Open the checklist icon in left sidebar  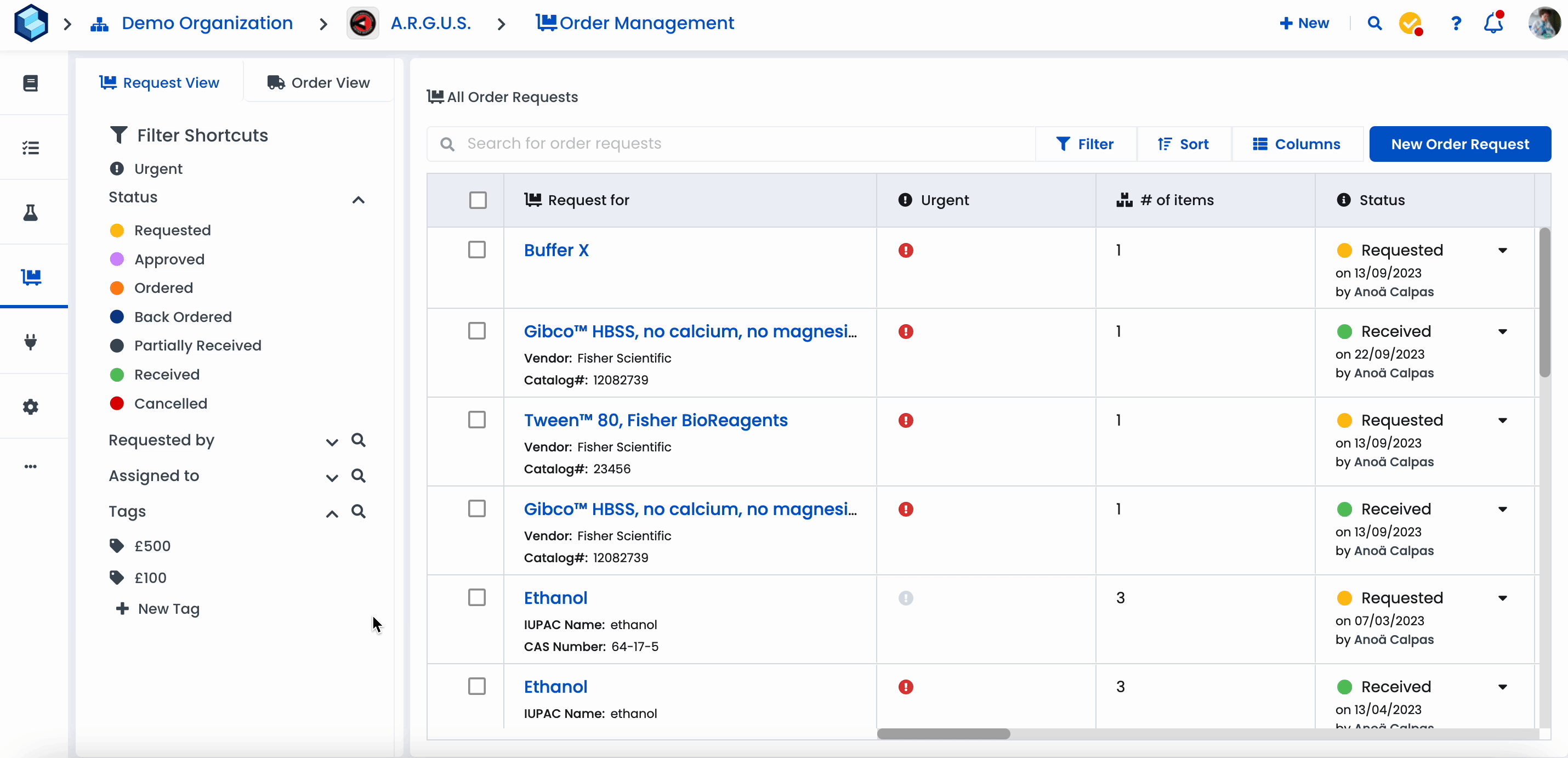31,148
